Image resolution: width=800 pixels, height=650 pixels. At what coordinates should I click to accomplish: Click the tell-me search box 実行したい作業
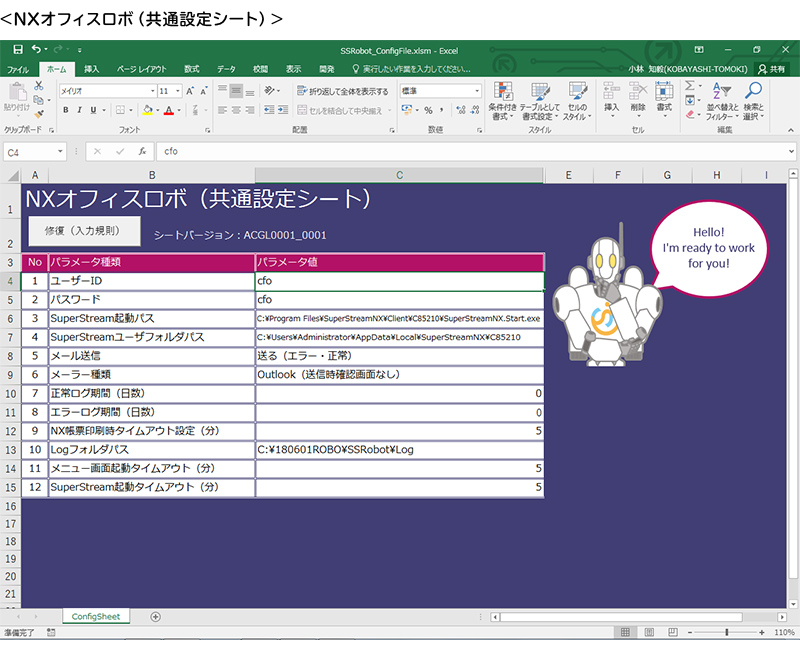[x=411, y=69]
